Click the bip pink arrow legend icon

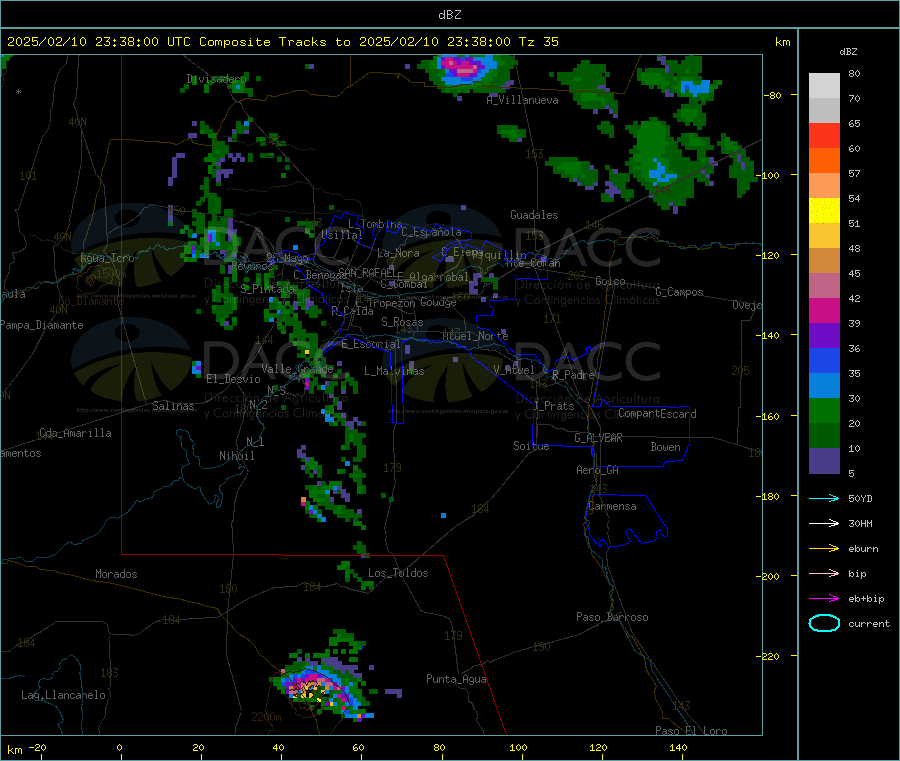[x=824, y=573]
